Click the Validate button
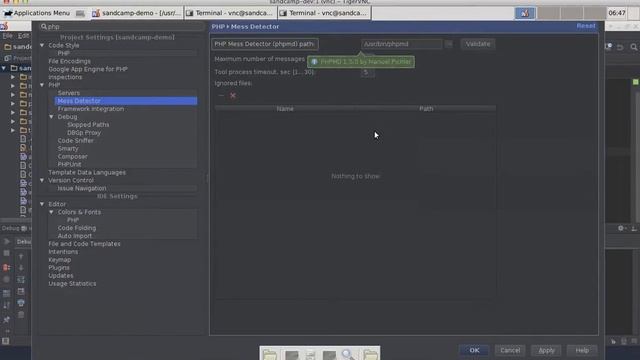This screenshot has width=640, height=360. (x=478, y=44)
